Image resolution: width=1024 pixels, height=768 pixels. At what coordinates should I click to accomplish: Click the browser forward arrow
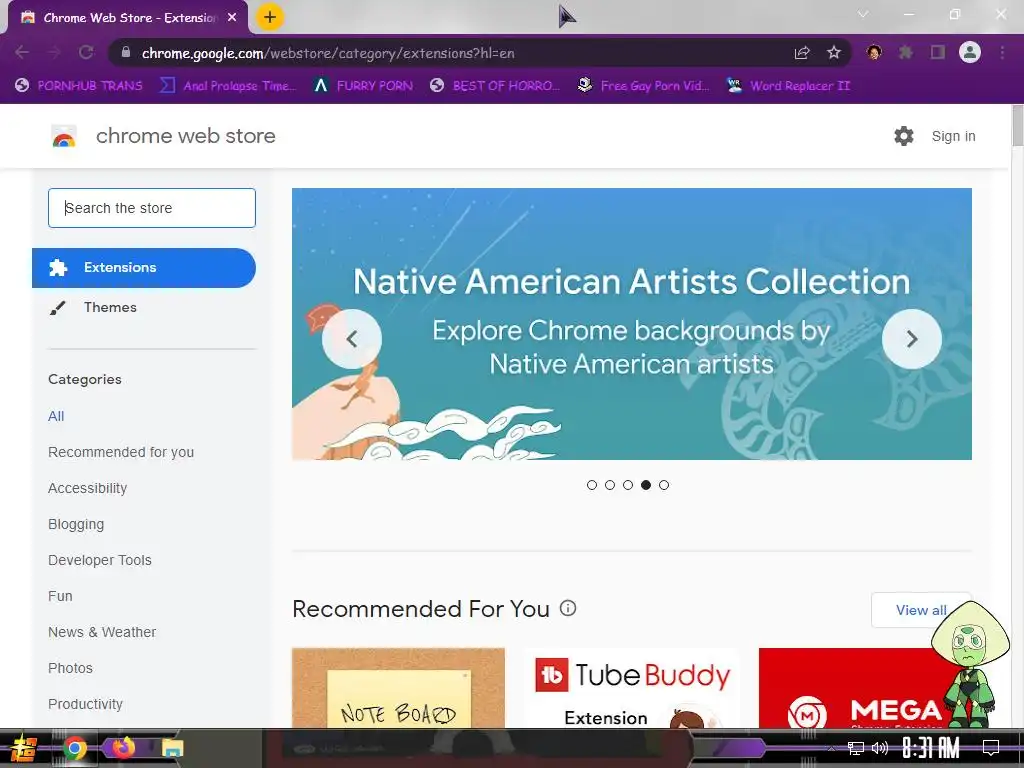pyautogui.click(x=54, y=52)
